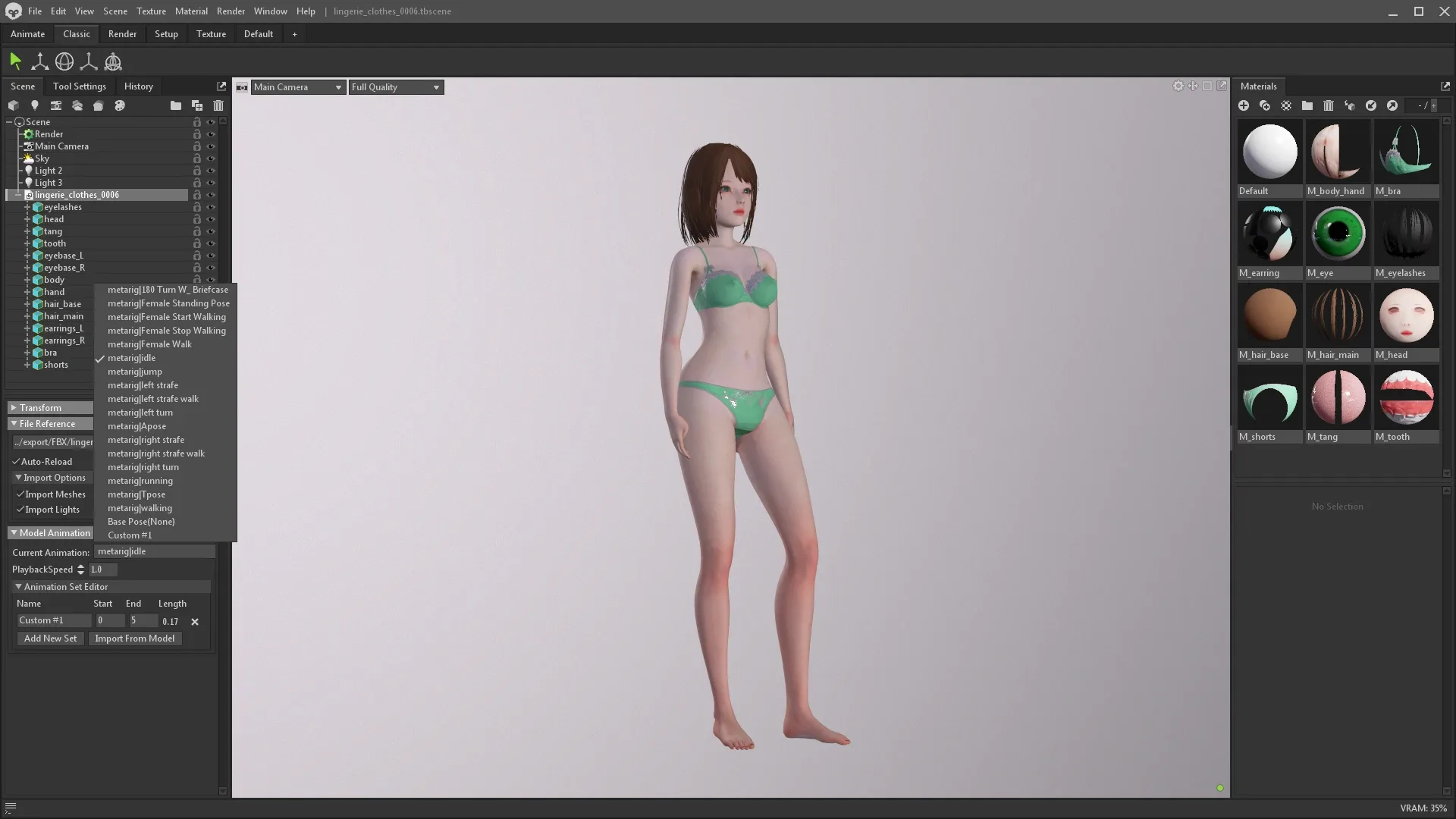Uncheck Import Lights option
Screen dimensions: 1456x819
[21, 510]
